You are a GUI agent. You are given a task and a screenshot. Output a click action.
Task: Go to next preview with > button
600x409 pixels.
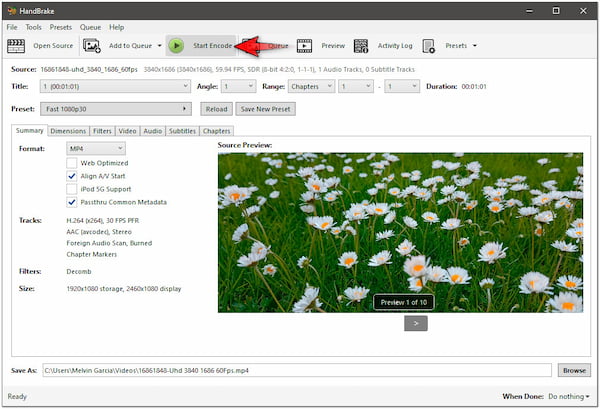(416, 323)
